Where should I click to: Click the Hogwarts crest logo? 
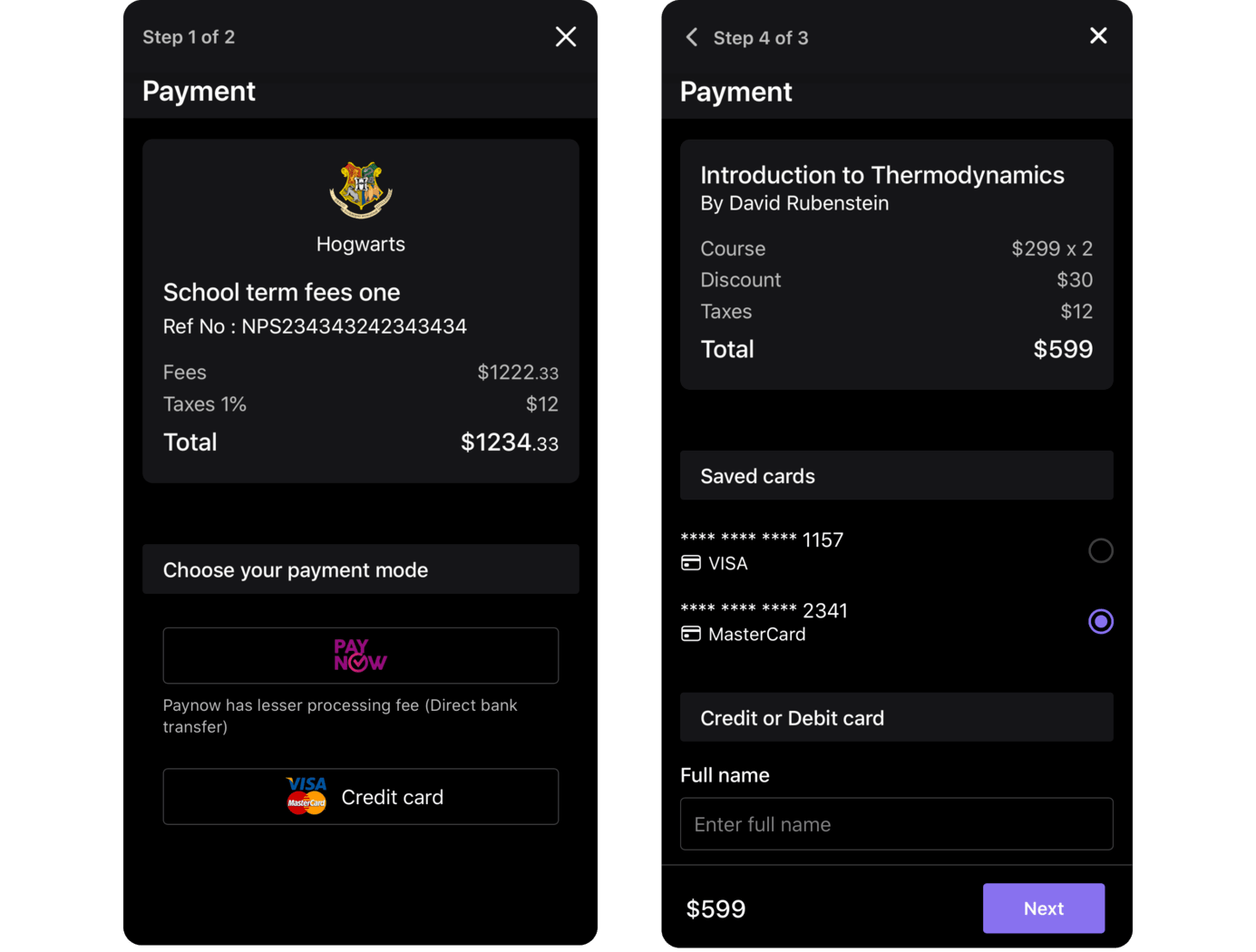(360, 190)
